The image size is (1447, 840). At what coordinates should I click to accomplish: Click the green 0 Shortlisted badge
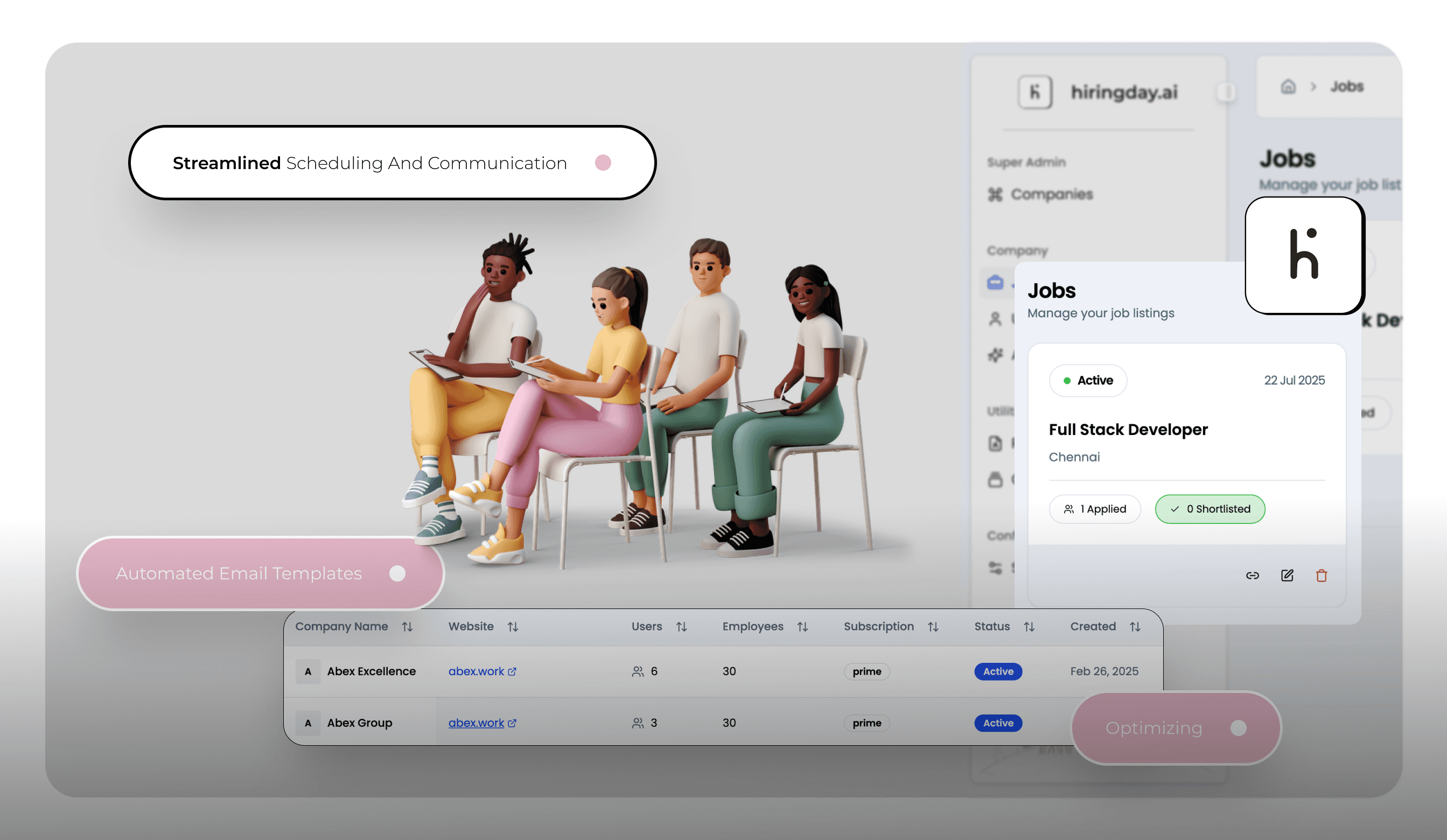1210,509
